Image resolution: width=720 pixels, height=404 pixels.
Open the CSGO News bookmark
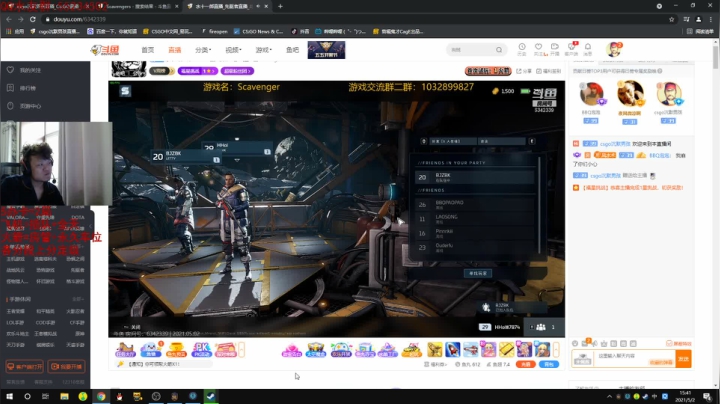pyautogui.click(x=258, y=31)
